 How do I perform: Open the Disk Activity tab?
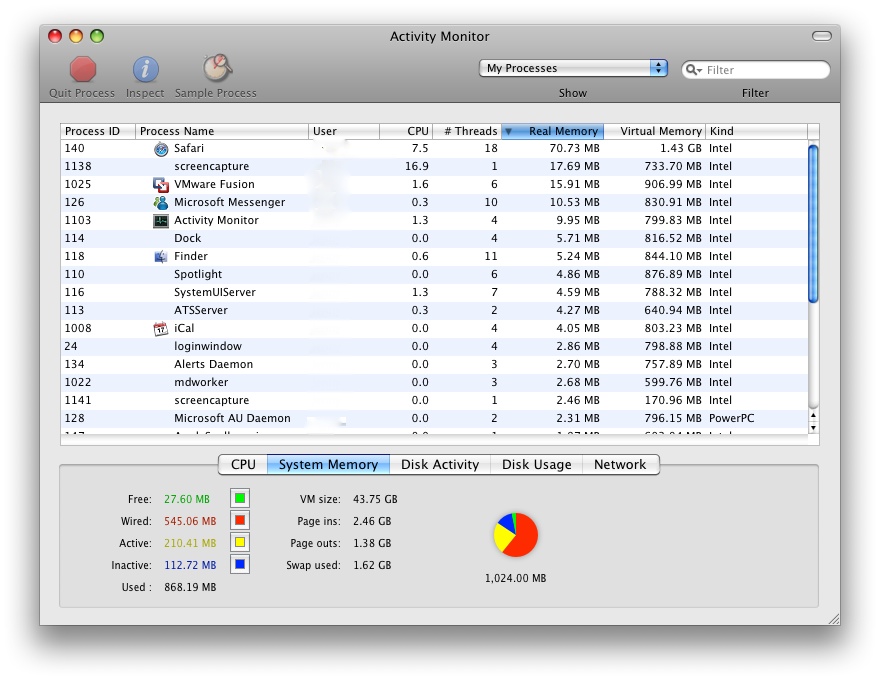pos(440,465)
